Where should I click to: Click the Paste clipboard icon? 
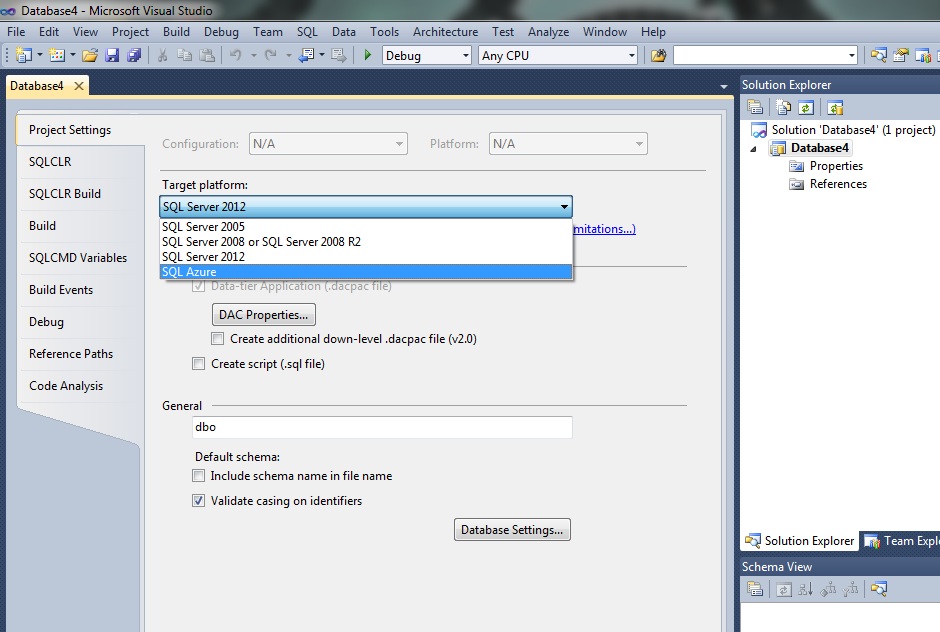tap(207, 56)
